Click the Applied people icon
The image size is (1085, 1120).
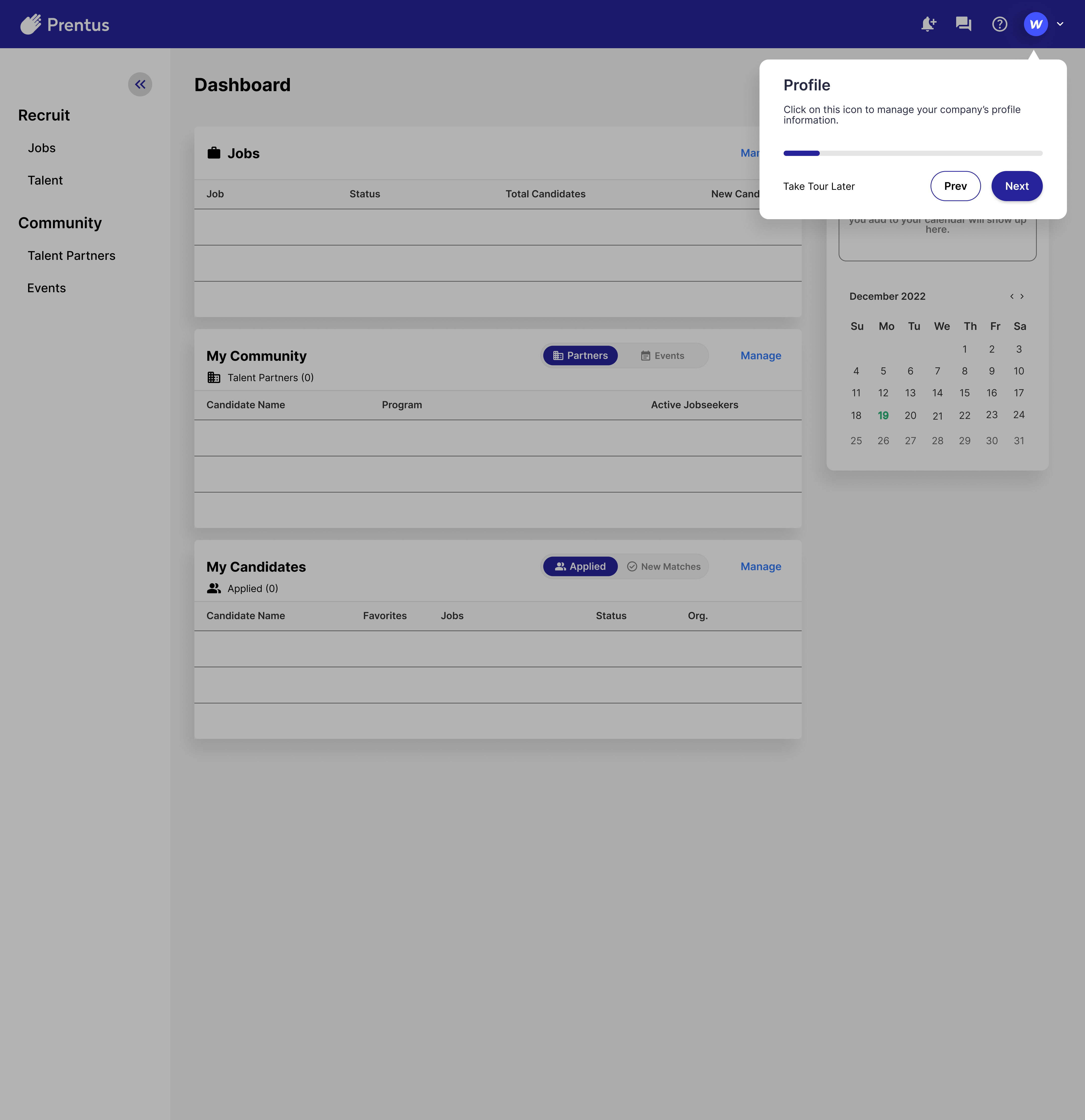click(x=214, y=588)
